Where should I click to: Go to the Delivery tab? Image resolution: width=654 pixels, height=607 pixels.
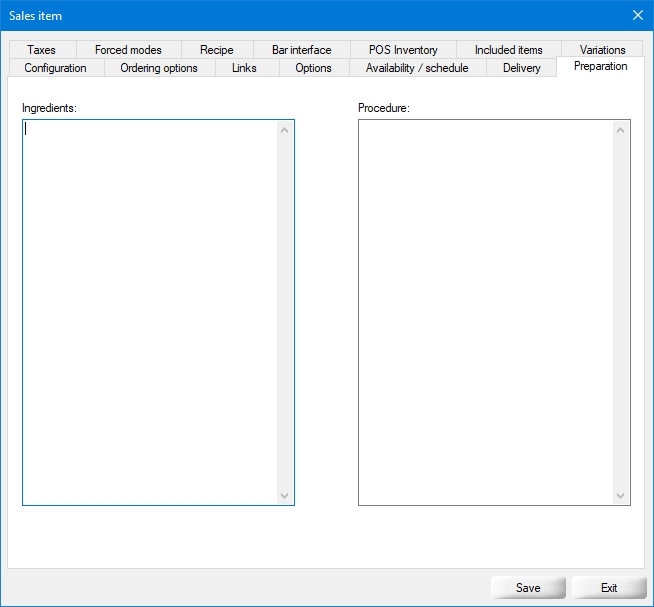coord(521,68)
